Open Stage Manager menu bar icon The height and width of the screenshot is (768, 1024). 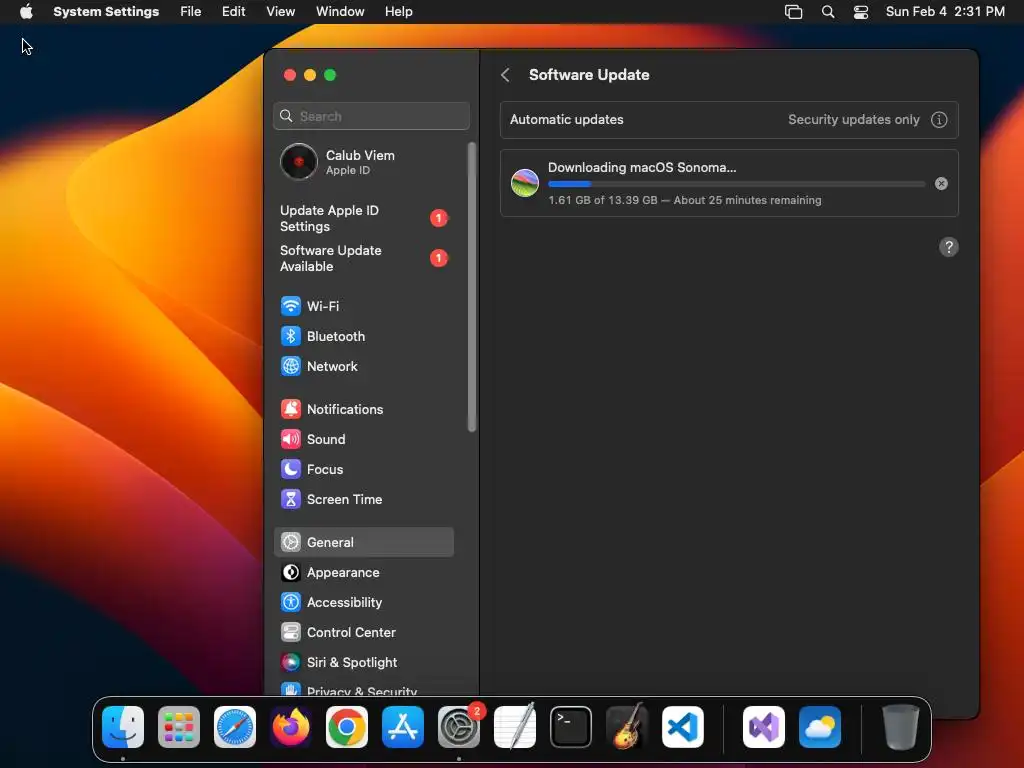click(x=793, y=12)
